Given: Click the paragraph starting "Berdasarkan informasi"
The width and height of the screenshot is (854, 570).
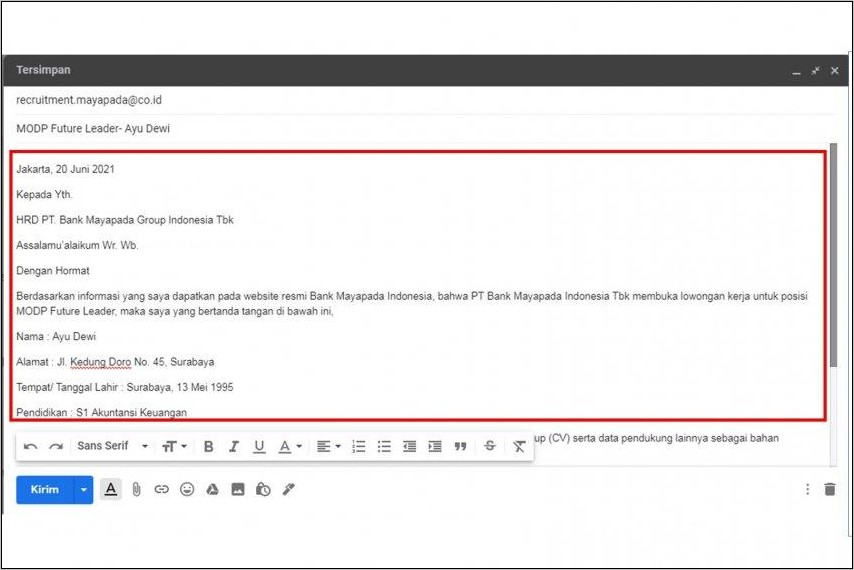Looking at the screenshot, I should 412,304.
